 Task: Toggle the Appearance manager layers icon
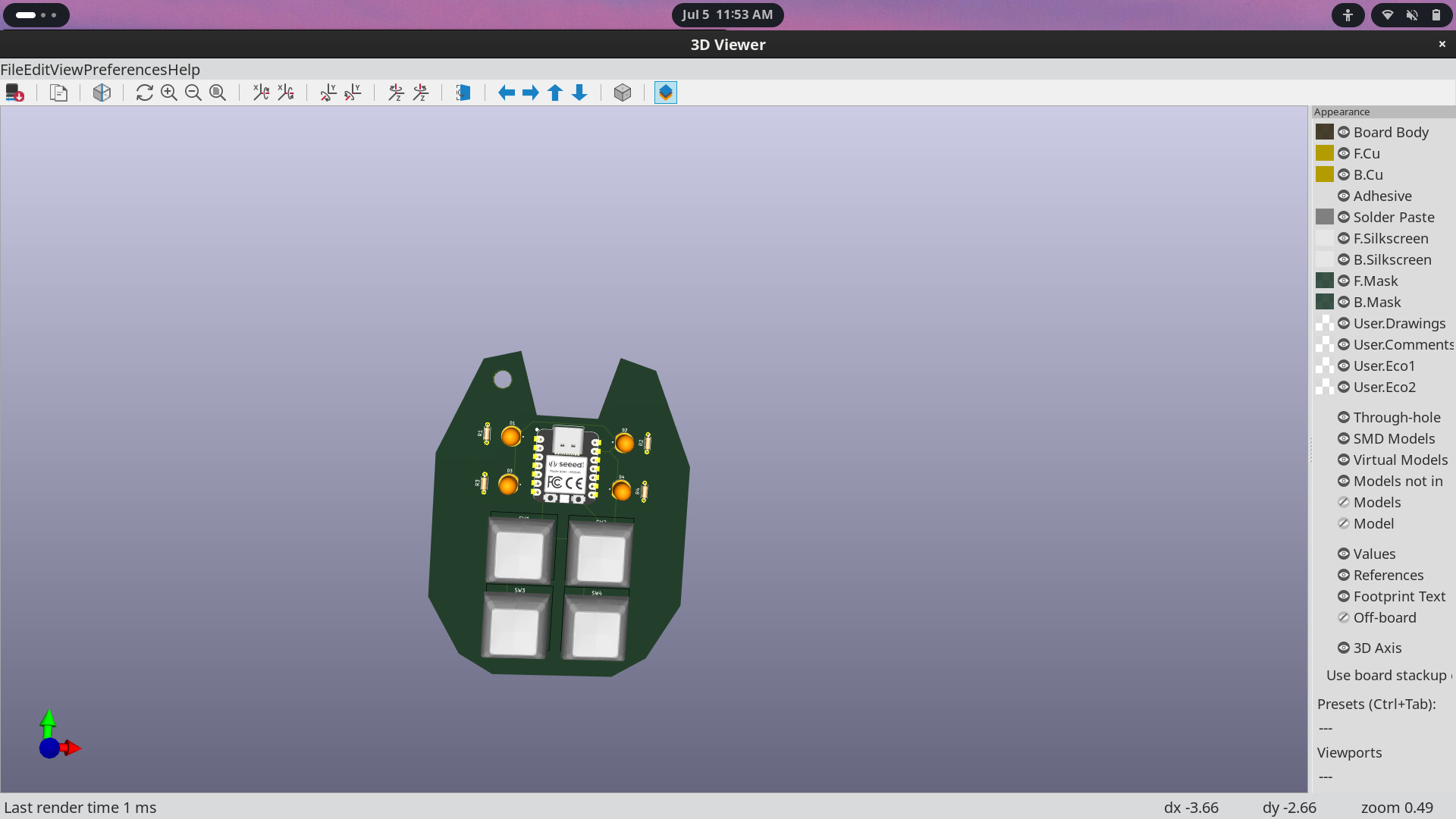click(x=665, y=93)
